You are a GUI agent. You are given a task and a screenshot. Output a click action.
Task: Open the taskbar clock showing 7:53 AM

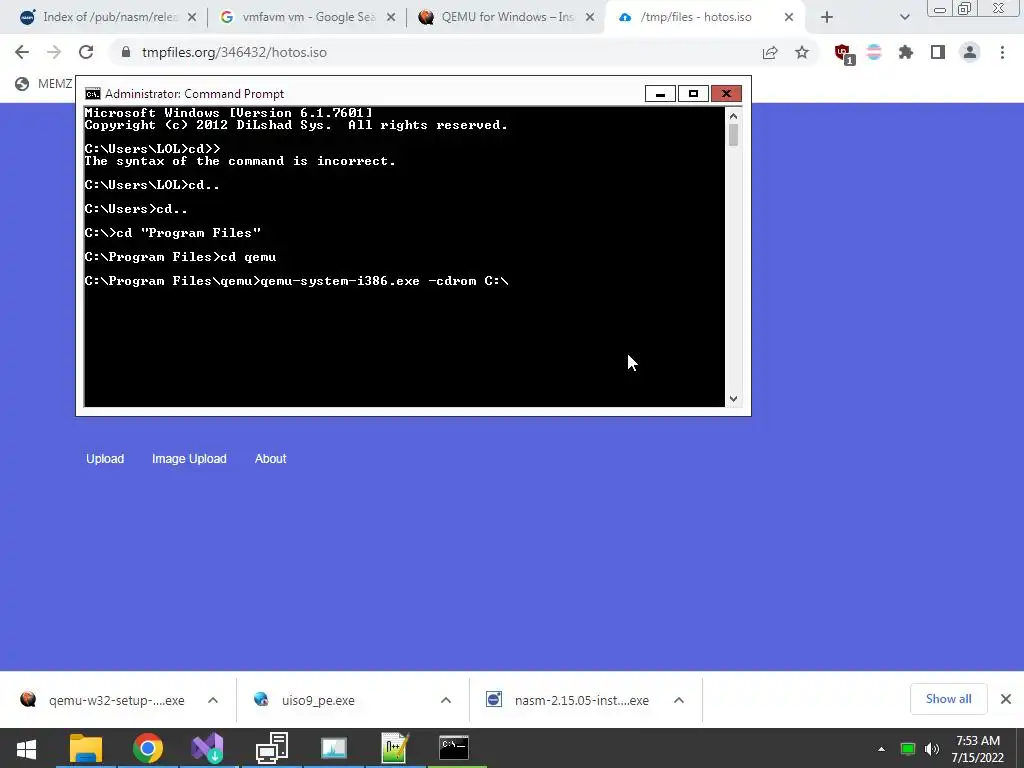pos(978,749)
